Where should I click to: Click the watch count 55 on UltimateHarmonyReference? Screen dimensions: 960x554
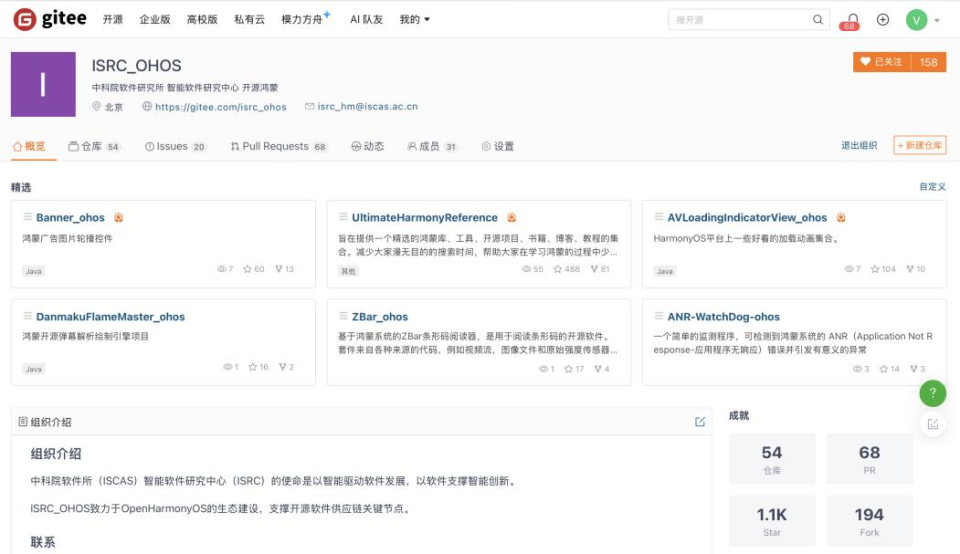[x=533, y=269]
